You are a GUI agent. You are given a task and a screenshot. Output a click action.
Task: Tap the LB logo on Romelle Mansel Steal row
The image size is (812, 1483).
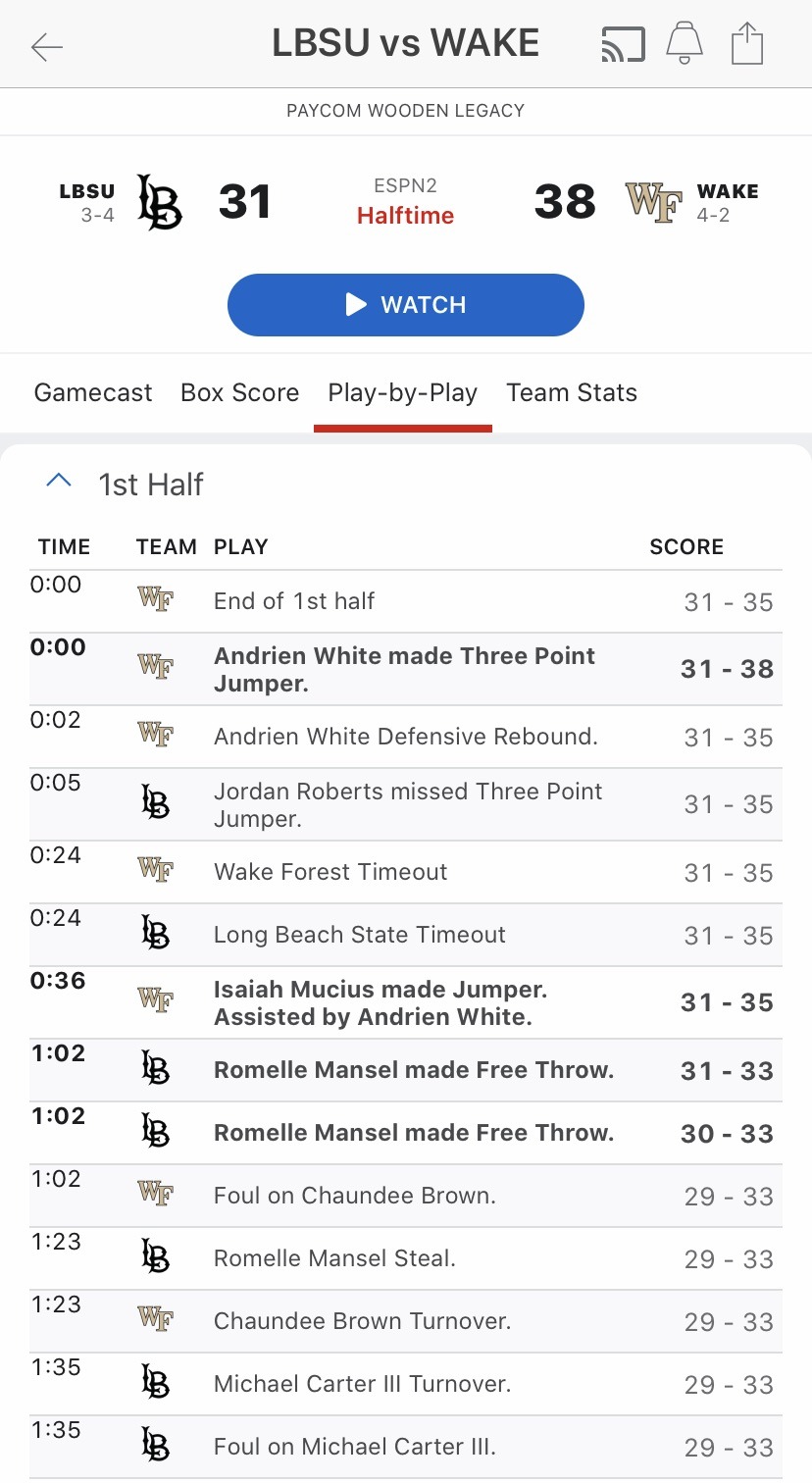pyautogui.click(x=155, y=1256)
